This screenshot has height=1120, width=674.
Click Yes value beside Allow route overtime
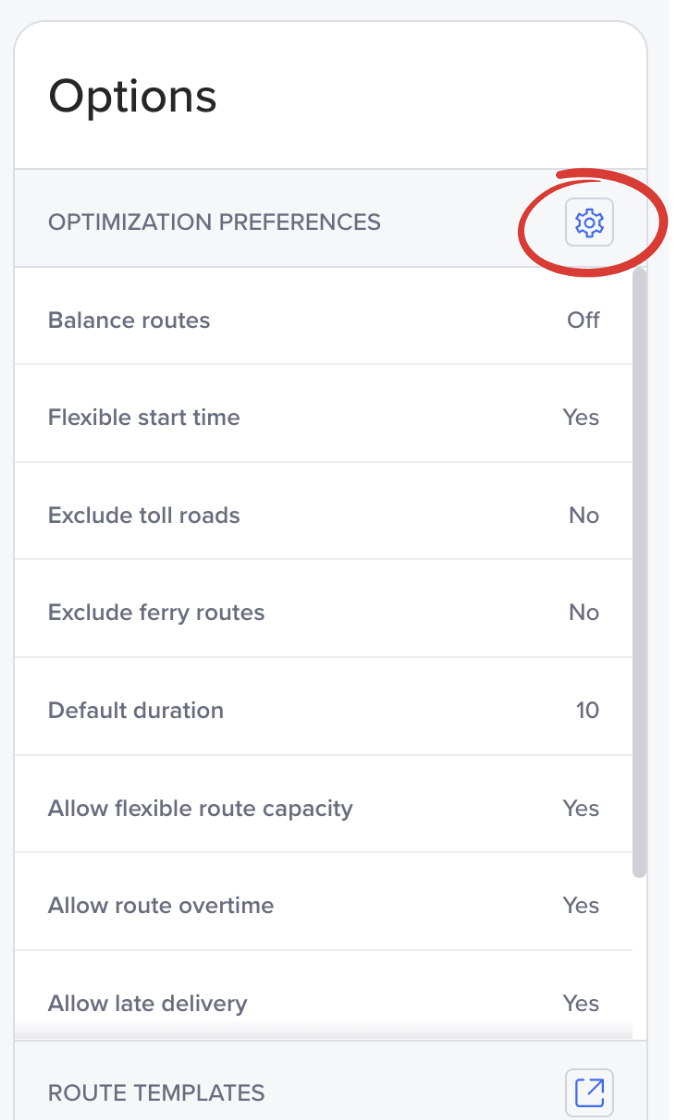coord(581,905)
